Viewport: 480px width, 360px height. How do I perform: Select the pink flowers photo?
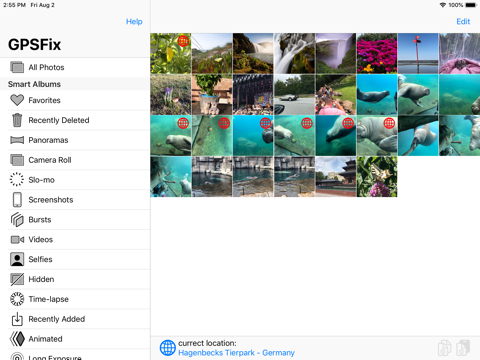click(x=377, y=53)
